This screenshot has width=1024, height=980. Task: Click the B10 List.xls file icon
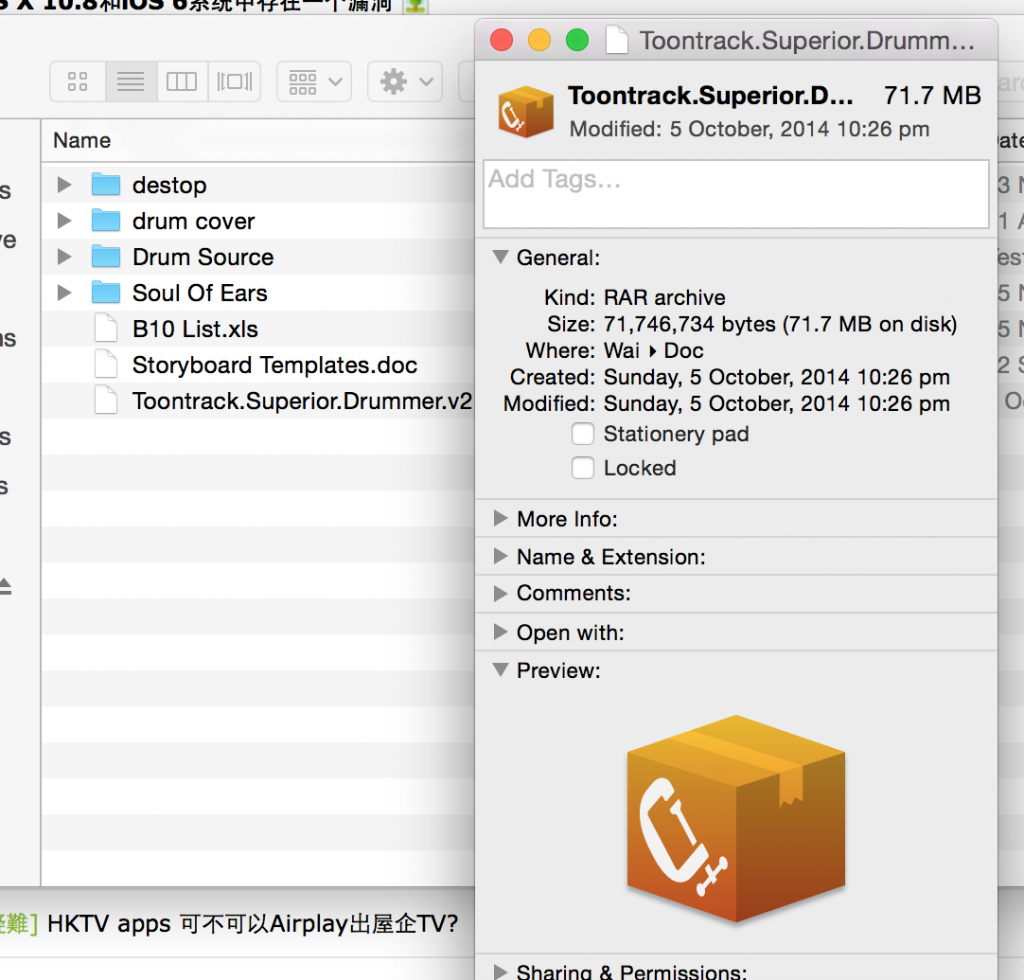coord(106,328)
